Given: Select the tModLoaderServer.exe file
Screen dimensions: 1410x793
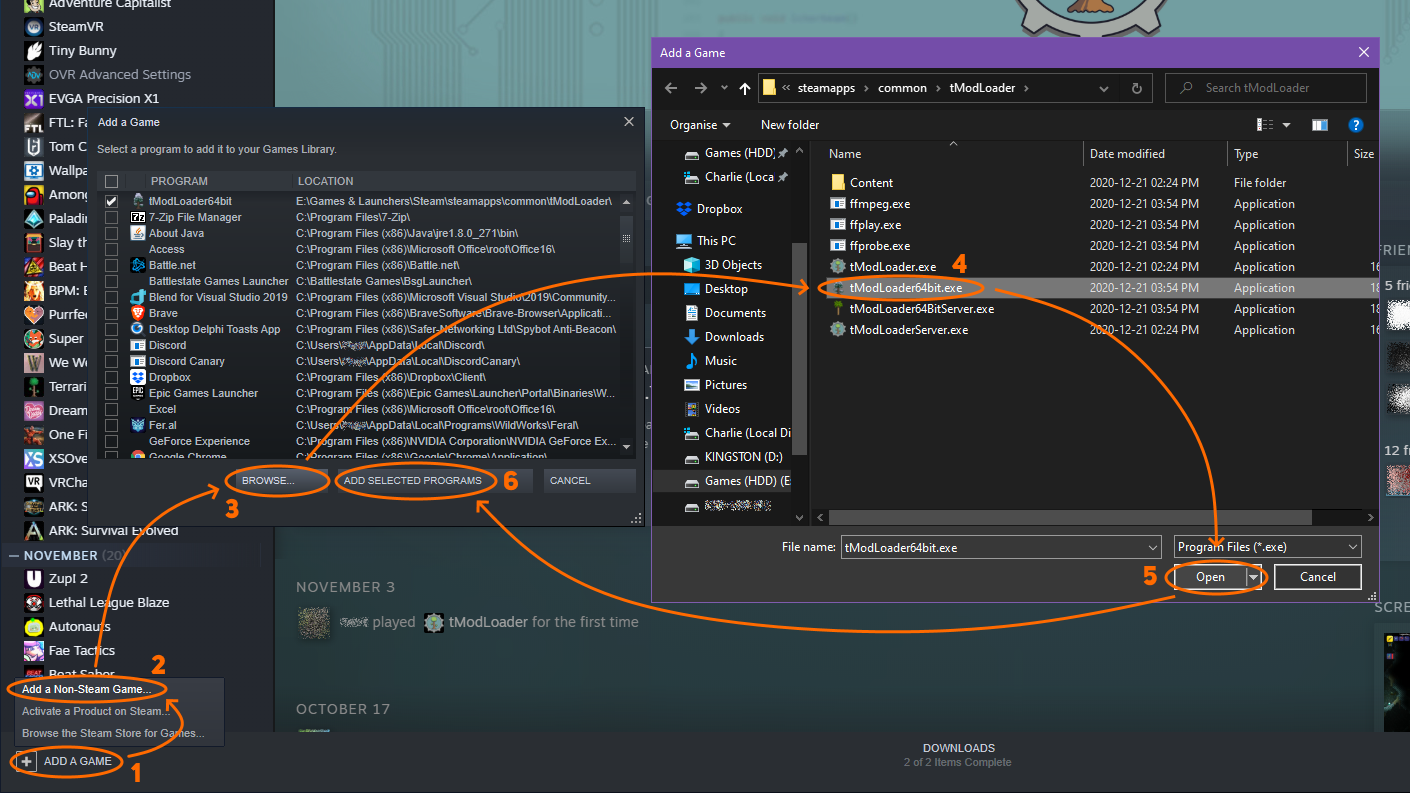Looking at the screenshot, I should [909, 330].
